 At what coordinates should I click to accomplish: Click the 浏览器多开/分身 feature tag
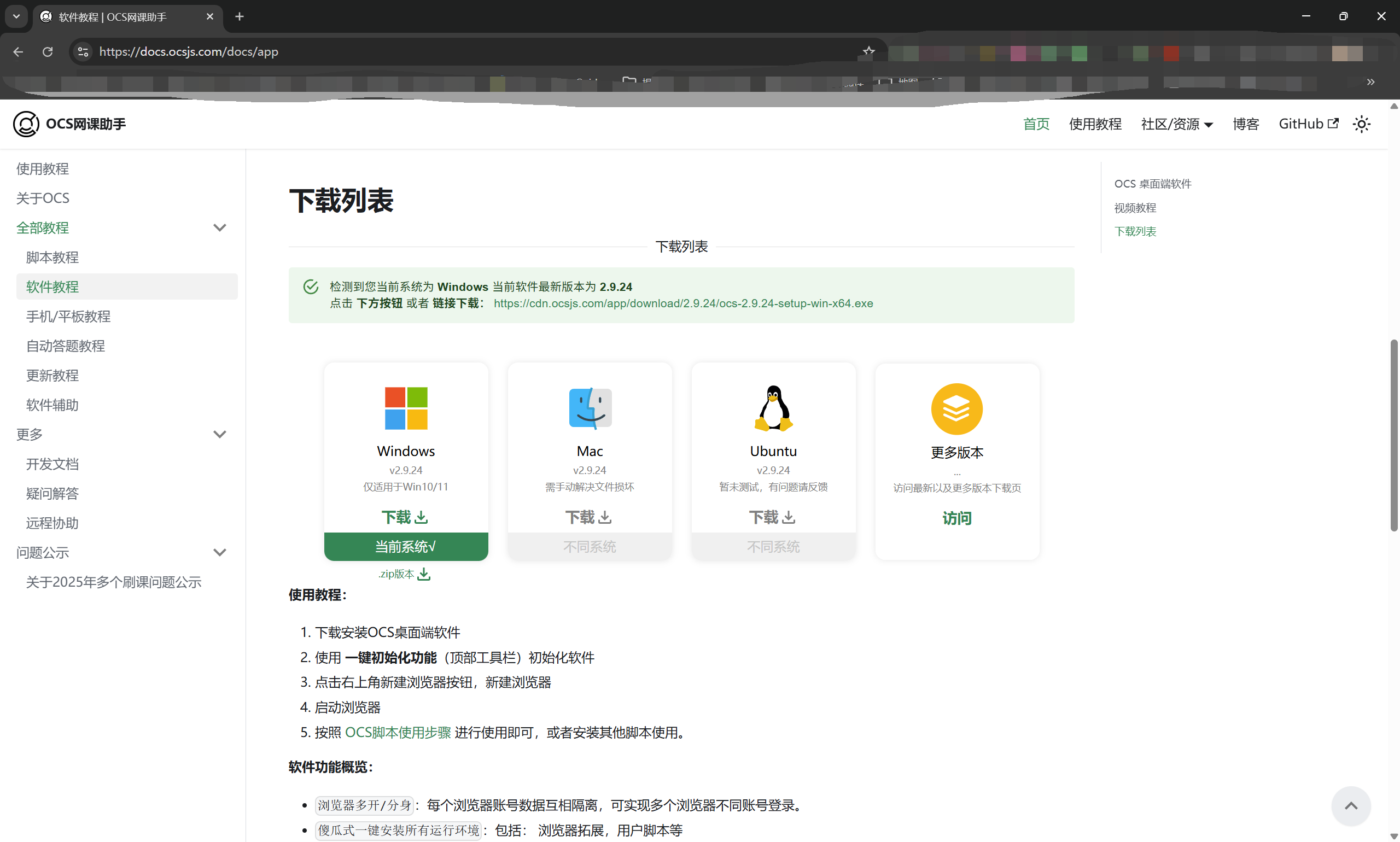pos(364,805)
